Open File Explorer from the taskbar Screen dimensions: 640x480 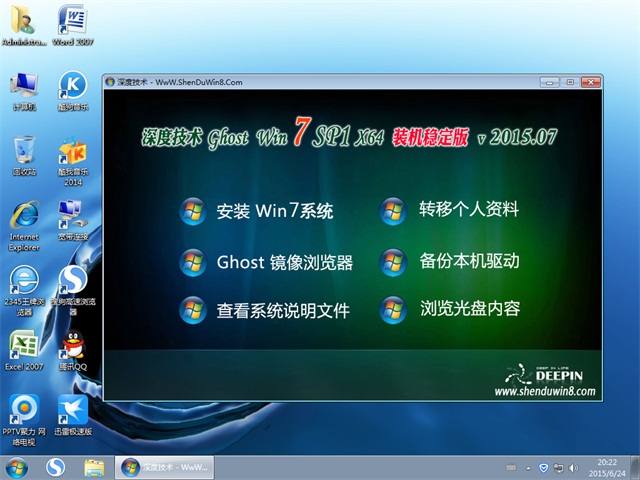(x=94, y=468)
